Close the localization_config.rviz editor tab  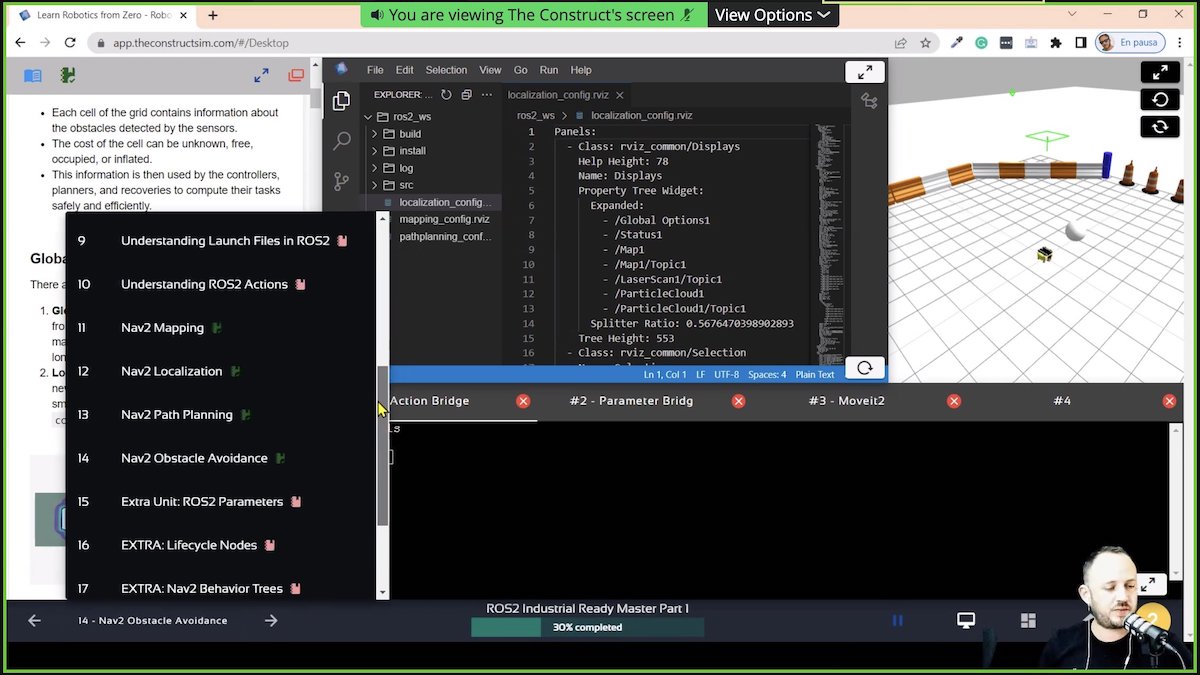[x=620, y=95]
